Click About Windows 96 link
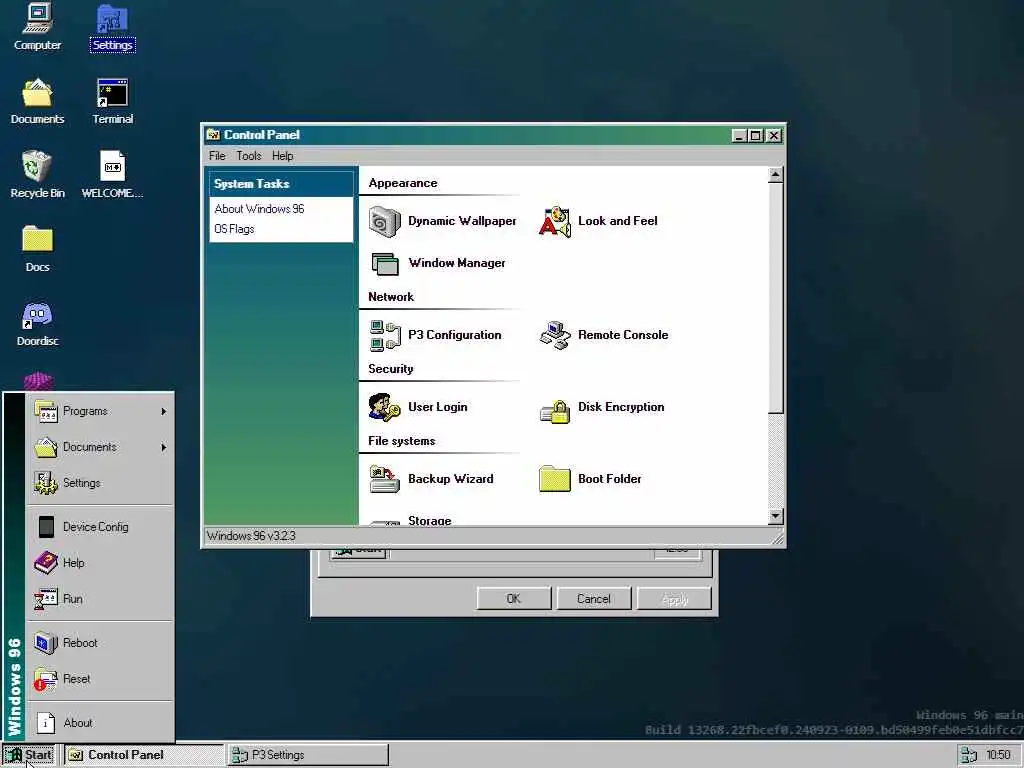1024x768 pixels. click(259, 209)
